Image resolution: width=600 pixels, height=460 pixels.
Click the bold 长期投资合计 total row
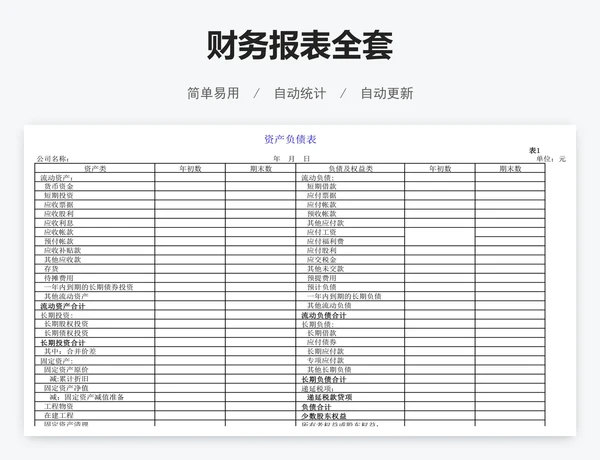63,343
